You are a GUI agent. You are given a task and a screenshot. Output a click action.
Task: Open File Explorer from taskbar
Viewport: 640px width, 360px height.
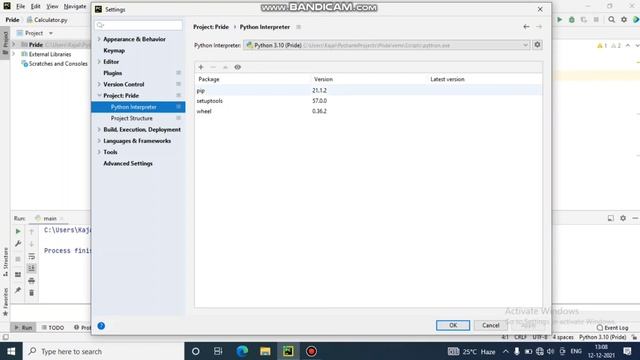click(265, 351)
